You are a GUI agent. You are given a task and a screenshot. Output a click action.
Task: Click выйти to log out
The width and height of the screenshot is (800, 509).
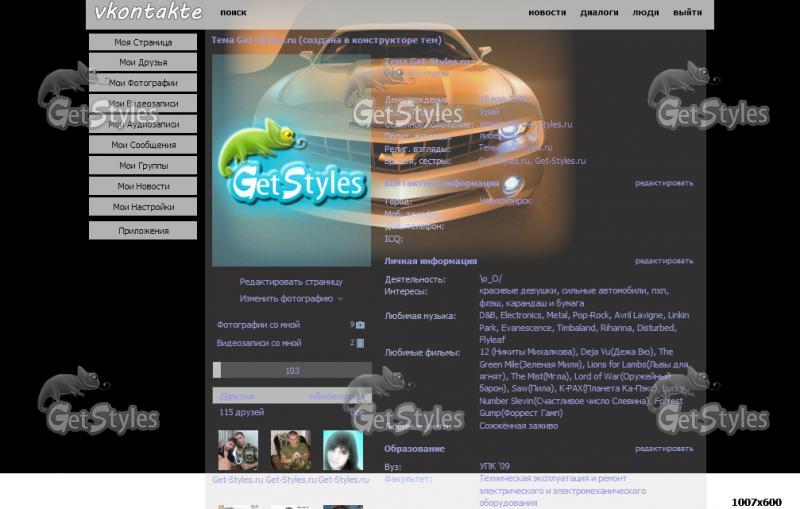687,12
